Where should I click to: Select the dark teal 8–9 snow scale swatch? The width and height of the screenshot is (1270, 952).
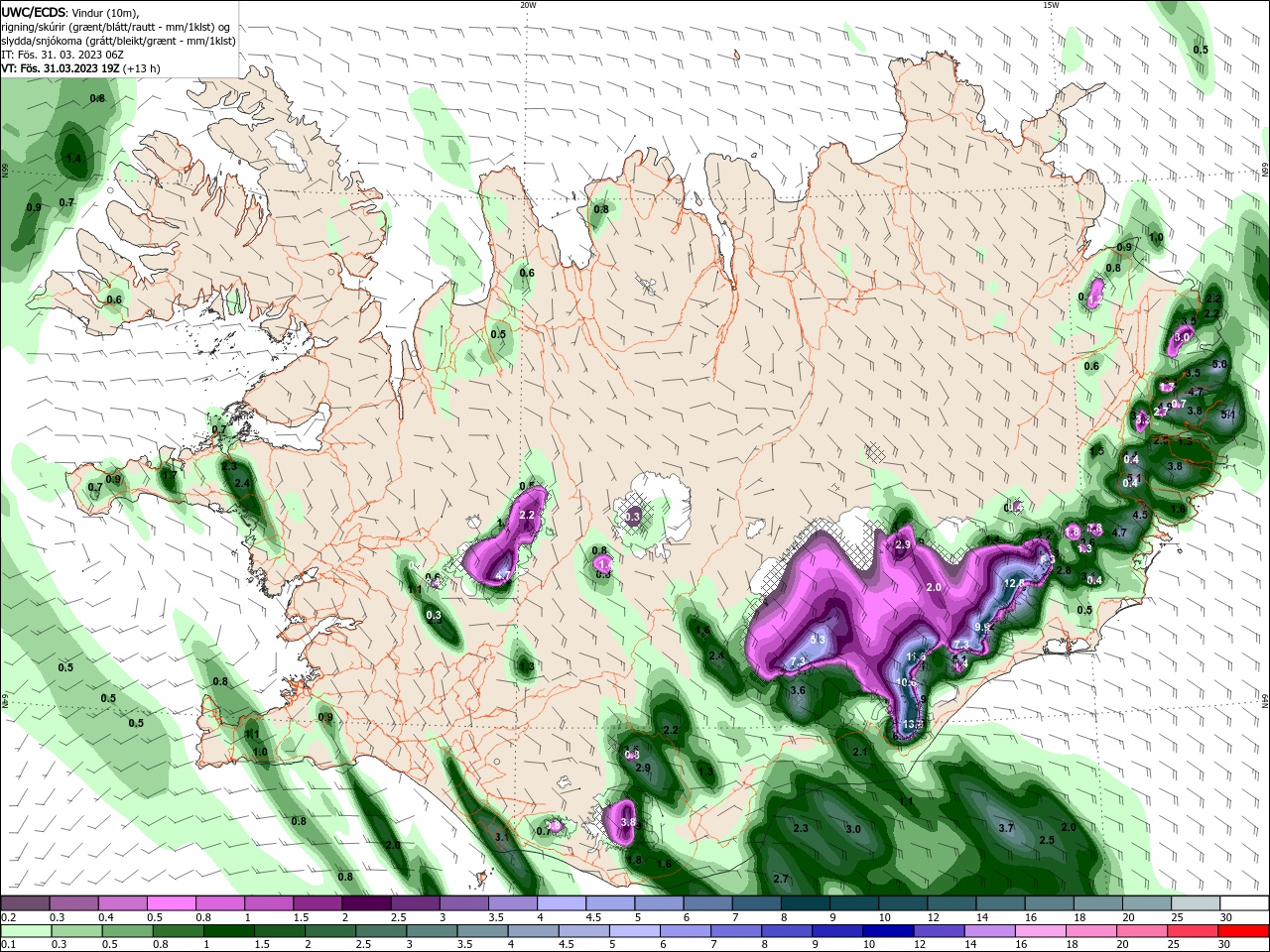coord(804,903)
